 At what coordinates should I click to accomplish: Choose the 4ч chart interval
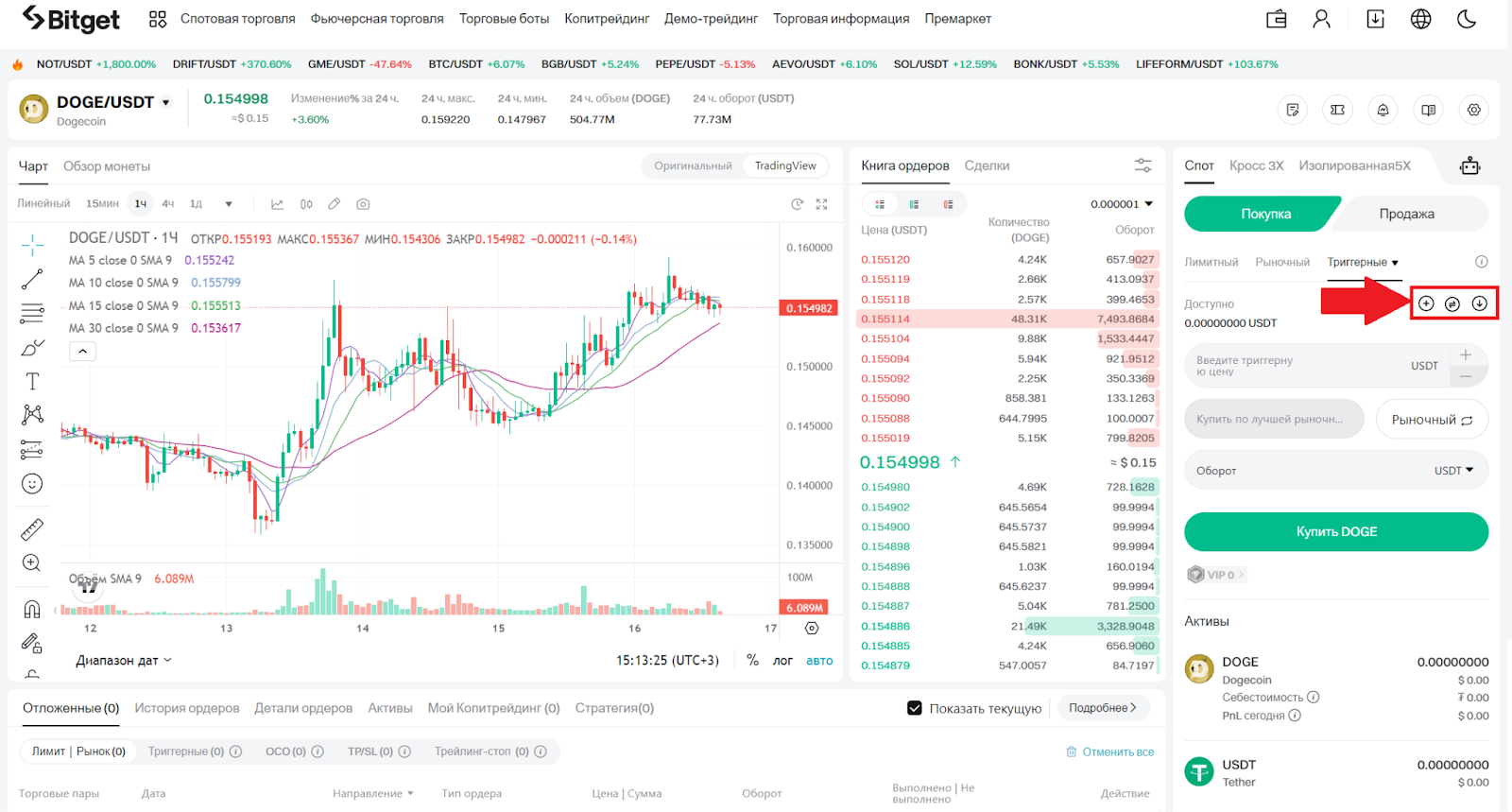[x=168, y=204]
